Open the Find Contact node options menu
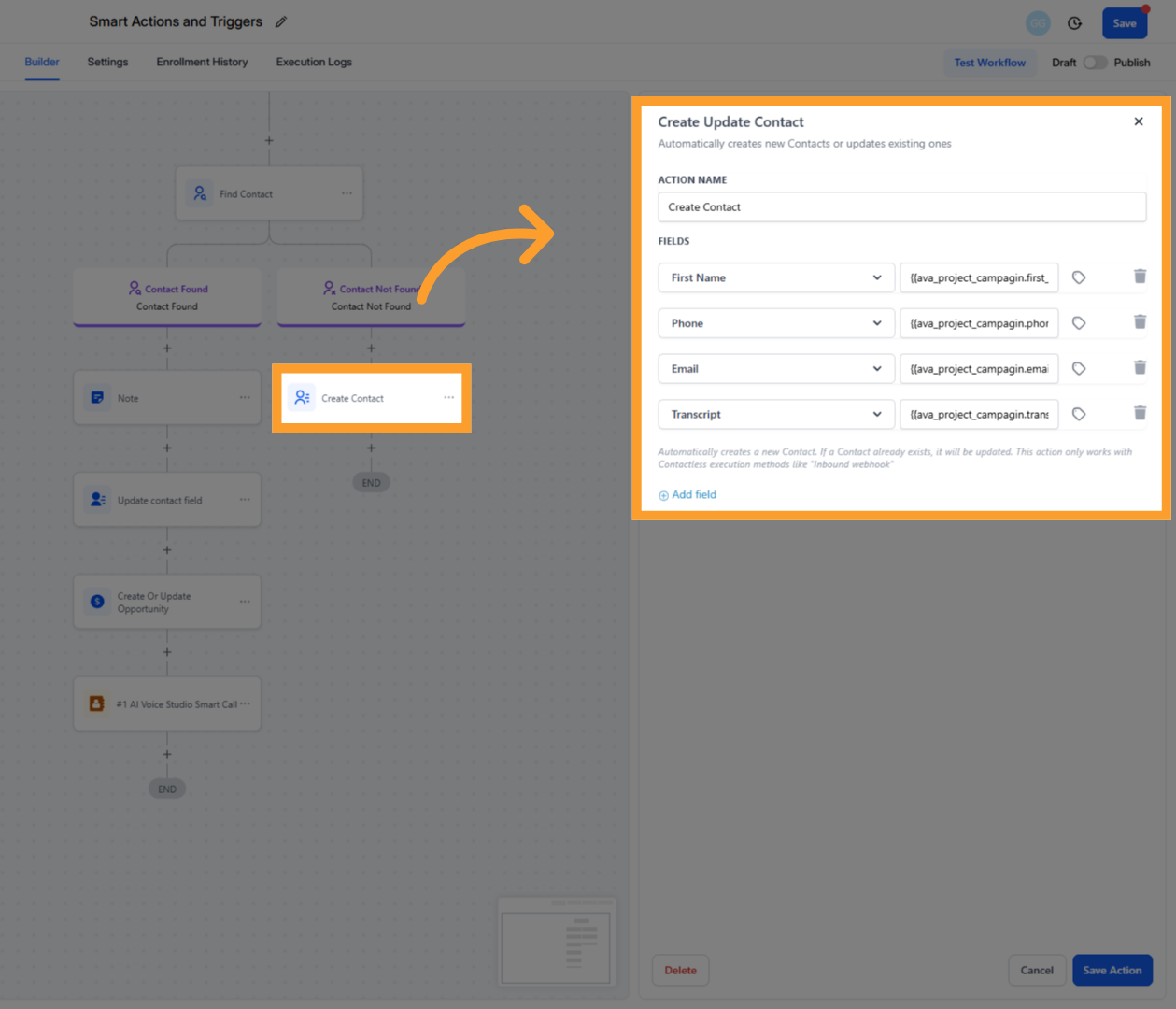 pos(347,192)
